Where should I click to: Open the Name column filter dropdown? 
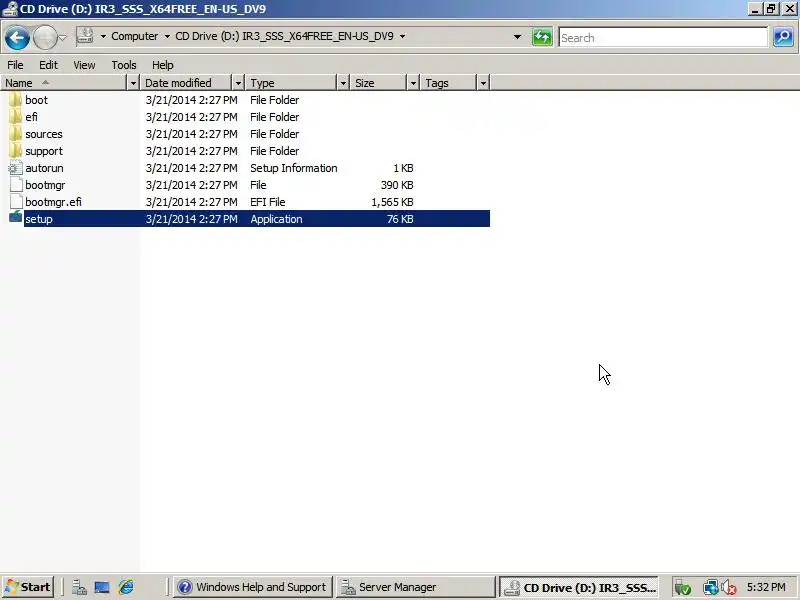click(x=133, y=83)
